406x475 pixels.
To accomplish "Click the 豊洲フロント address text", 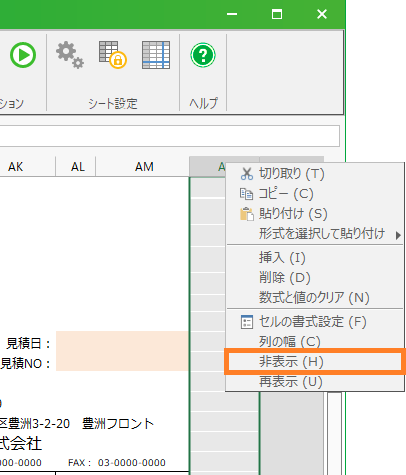I will [x=118, y=424].
